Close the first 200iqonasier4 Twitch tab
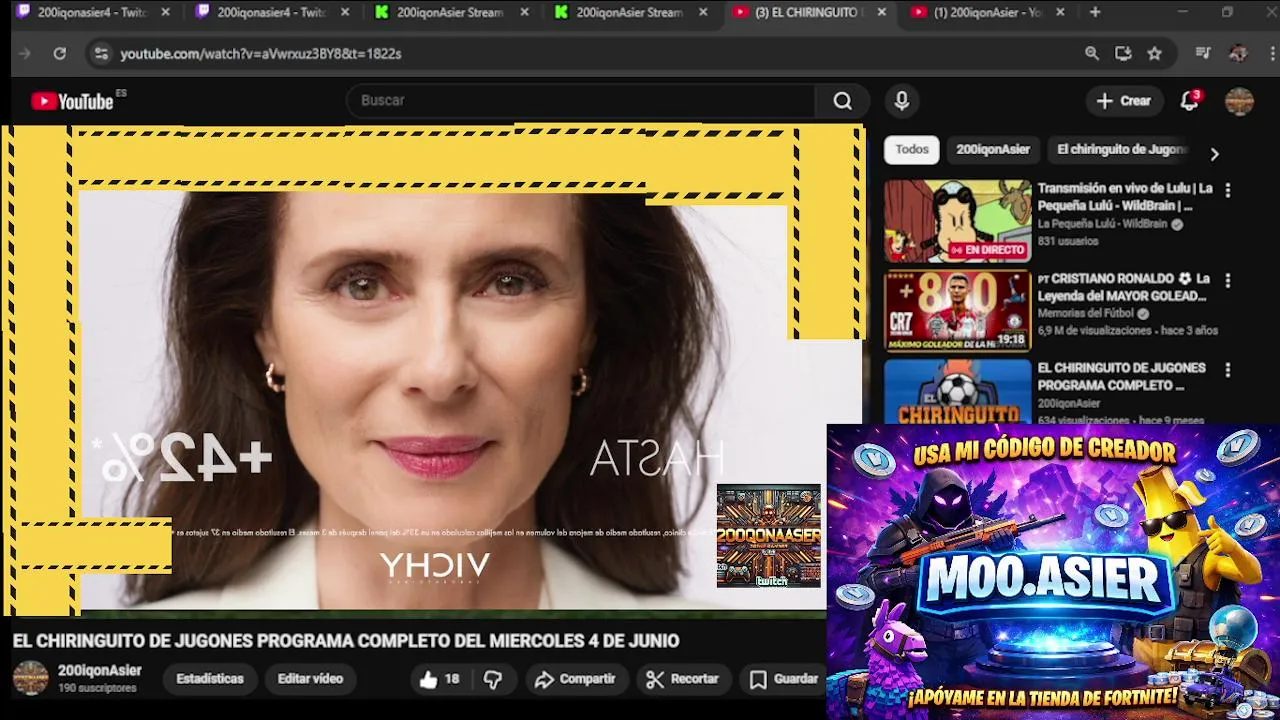1280x720 pixels. click(x=165, y=12)
